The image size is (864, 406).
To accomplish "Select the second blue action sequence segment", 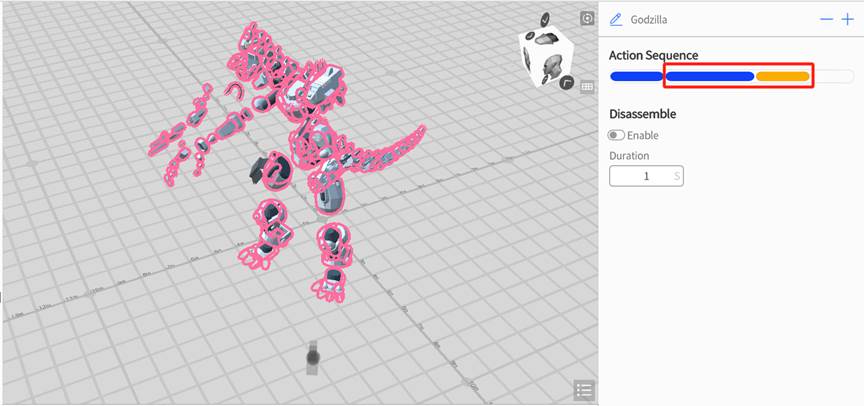I will point(710,77).
